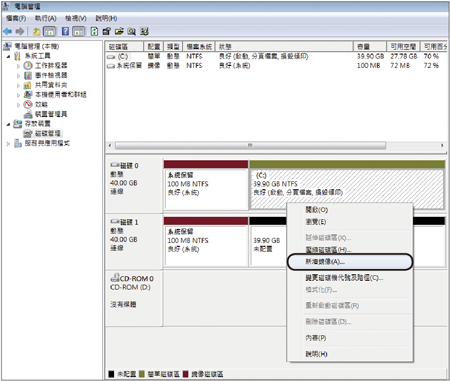Click the olive green bar above (C:) volume
The image size is (450, 381).
[x=347, y=164]
